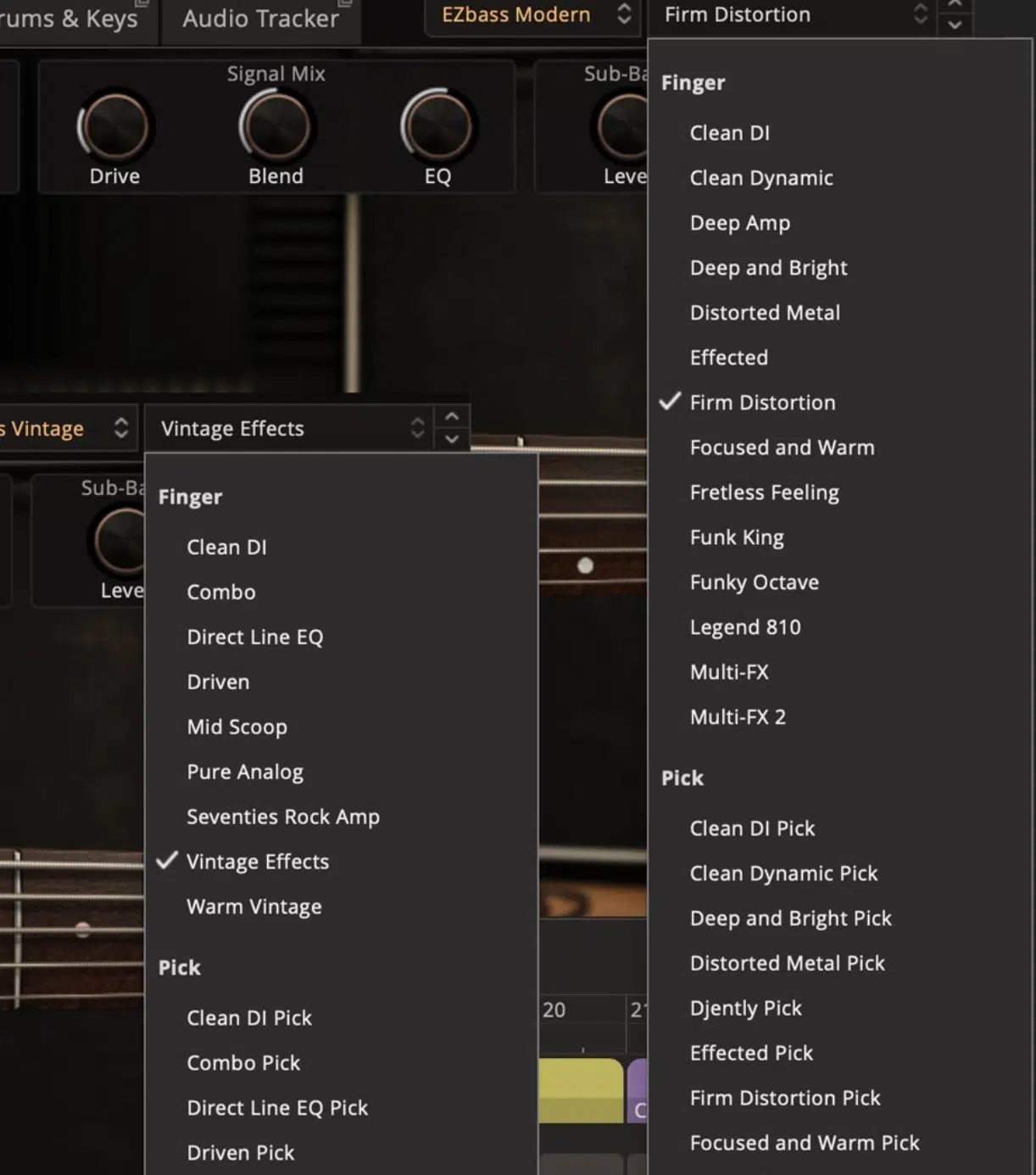The width and height of the screenshot is (1036, 1175).
Task: Click the checked Firm Distortion menu entry
Action: (840, 403)
